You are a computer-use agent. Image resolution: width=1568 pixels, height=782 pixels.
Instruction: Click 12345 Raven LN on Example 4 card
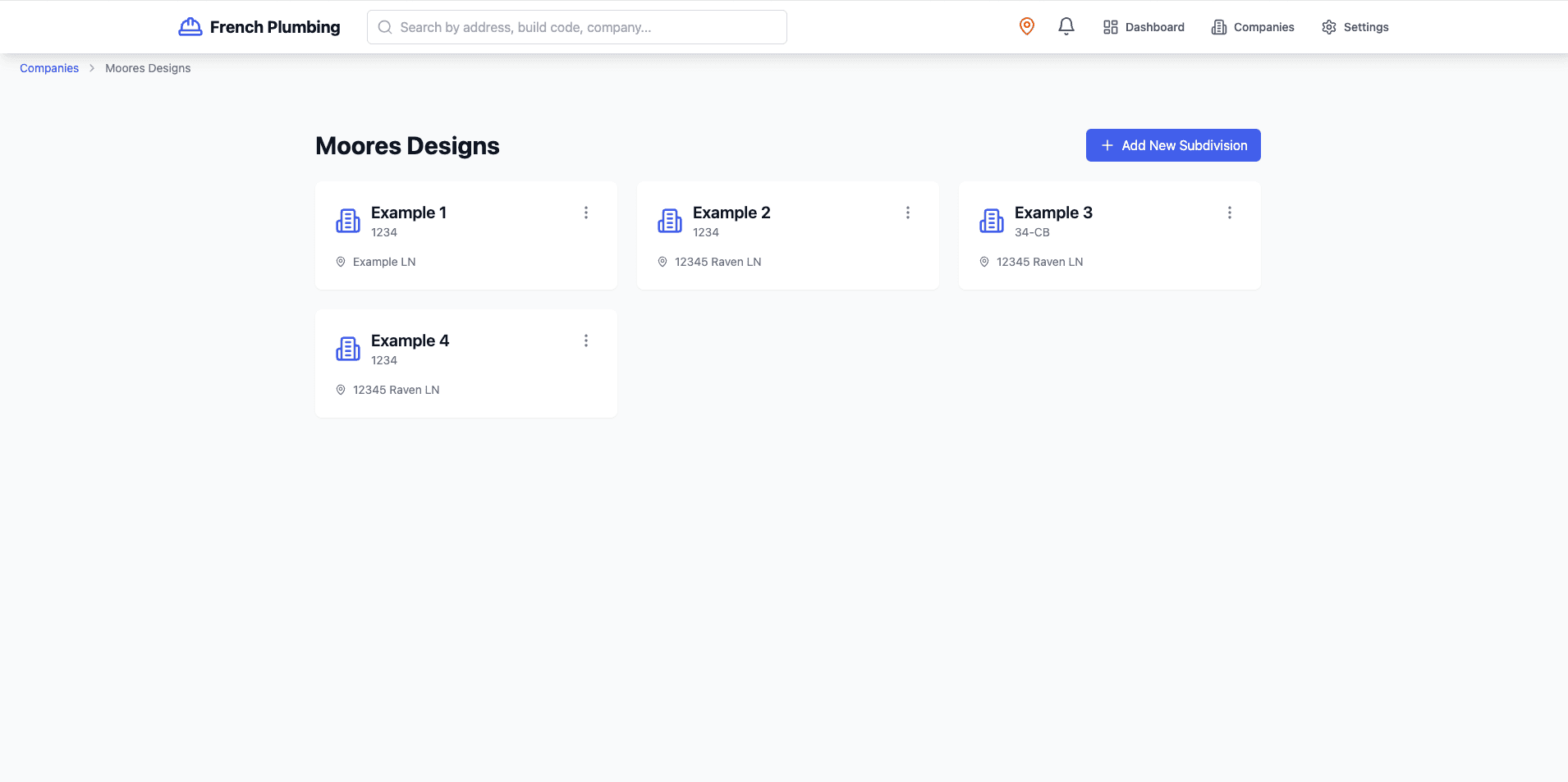pyautogui.click(x=397, y=390)
